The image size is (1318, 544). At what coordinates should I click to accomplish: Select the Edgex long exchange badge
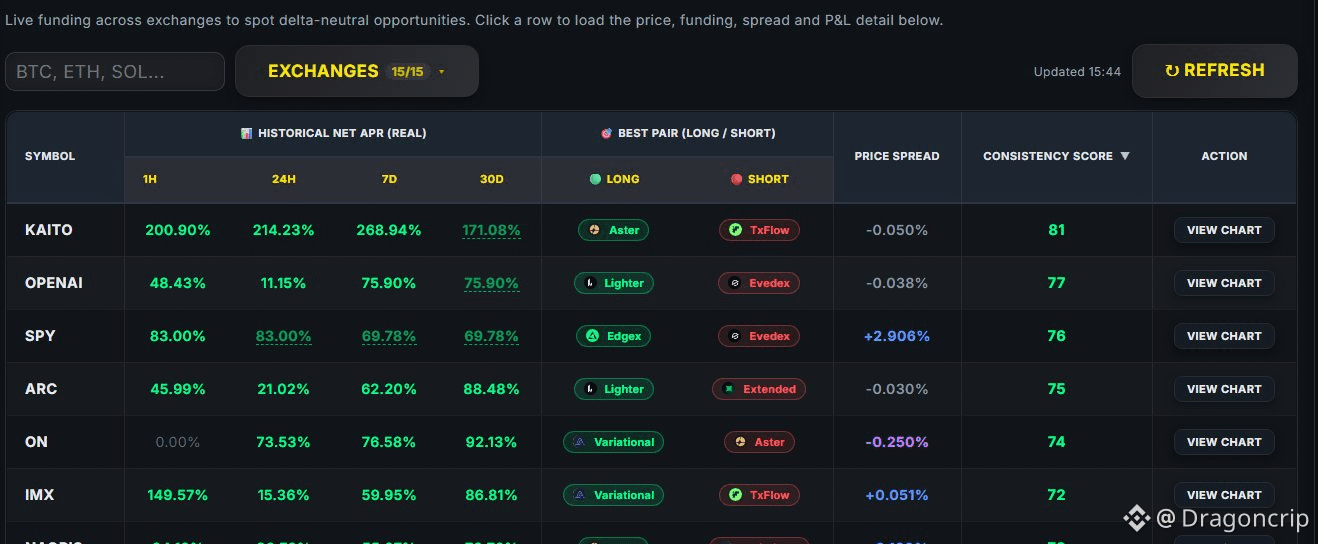[x=613, y=336]
